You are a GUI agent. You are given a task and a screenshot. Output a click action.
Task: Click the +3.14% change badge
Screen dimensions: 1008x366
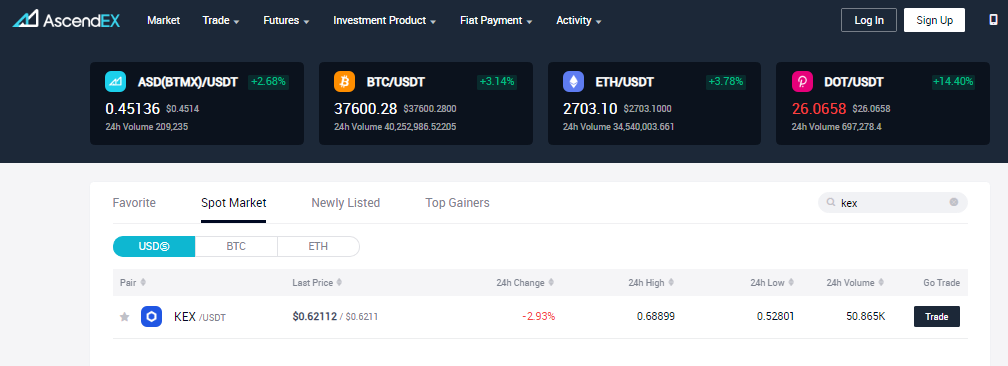[x=496, y=82]
